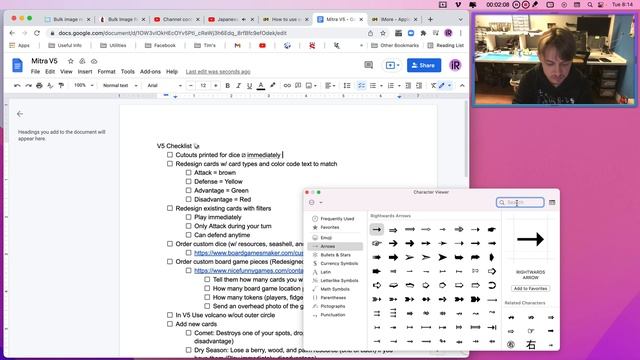Open the Arial font dropdown

click(164, 86)
